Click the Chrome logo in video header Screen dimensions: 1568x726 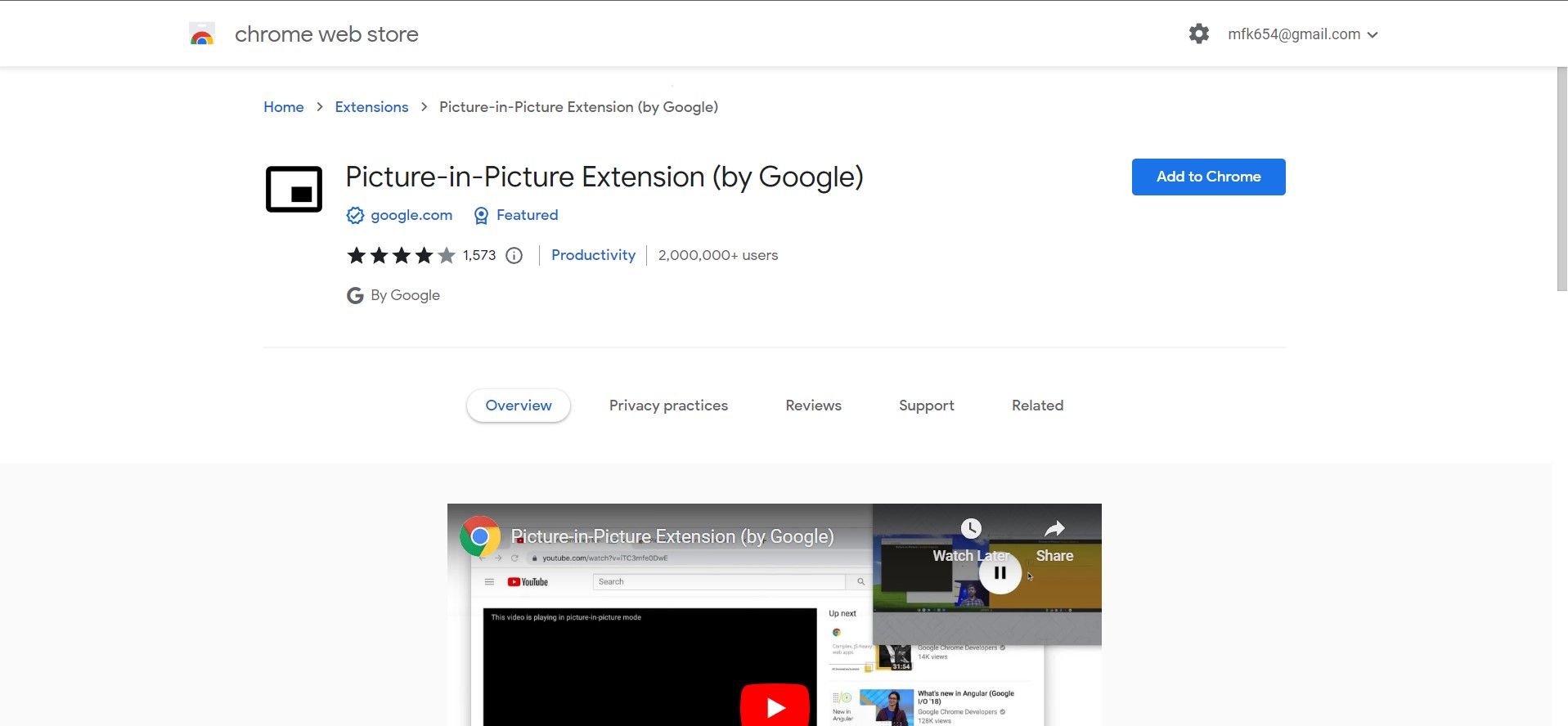480,536
